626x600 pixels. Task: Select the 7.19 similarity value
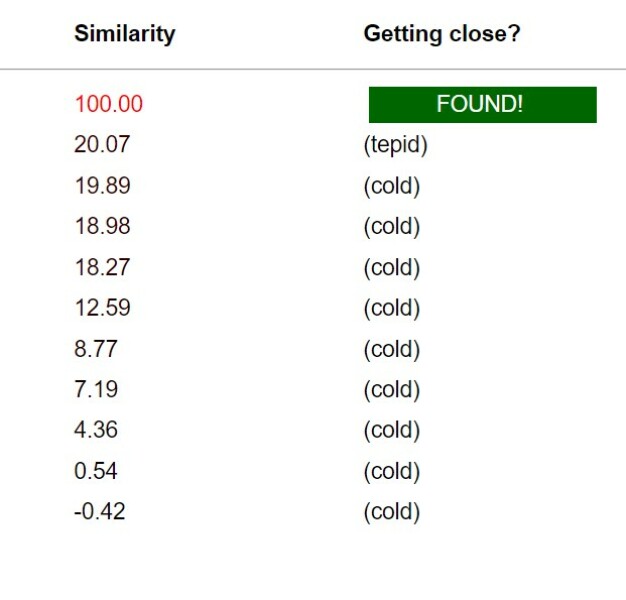pos(96,389)
